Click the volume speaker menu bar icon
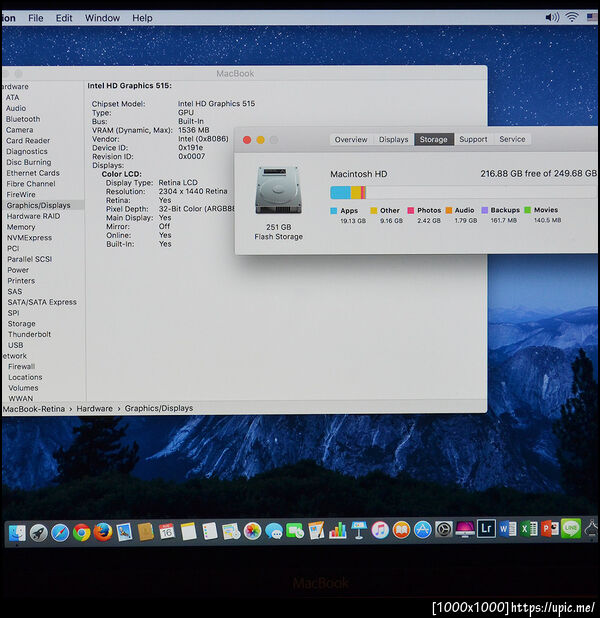600x618 pixels. point(552,17)
